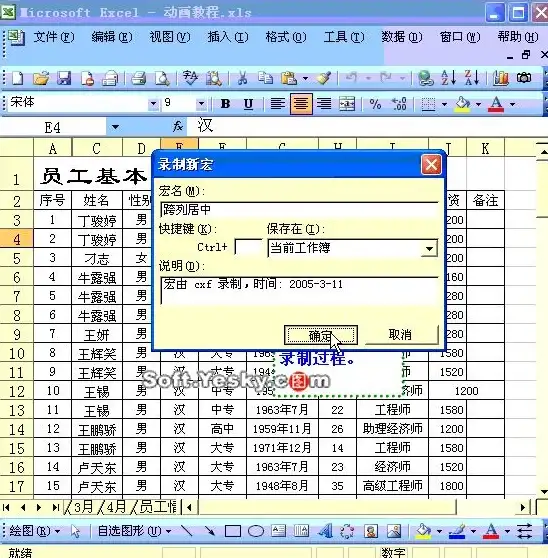Viewport: 548px width, 558px height.
Task: Toggle Center alignment
Action: (x=301, y=104)
